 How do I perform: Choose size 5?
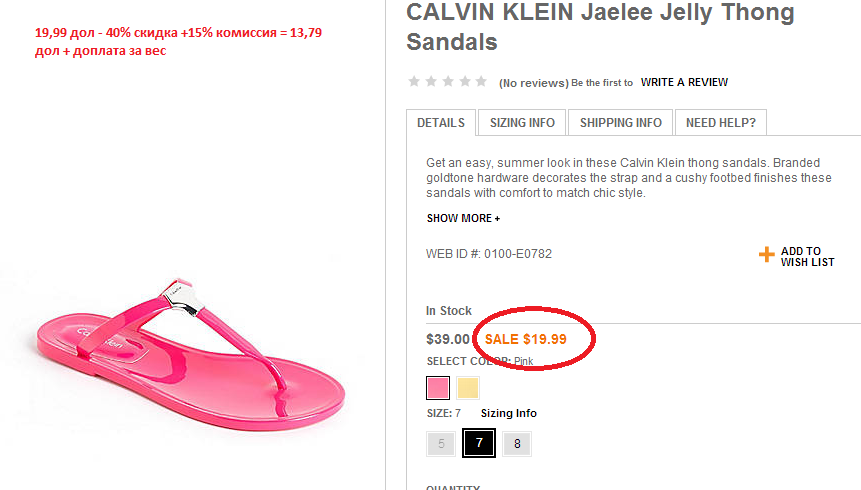(441, 443)
